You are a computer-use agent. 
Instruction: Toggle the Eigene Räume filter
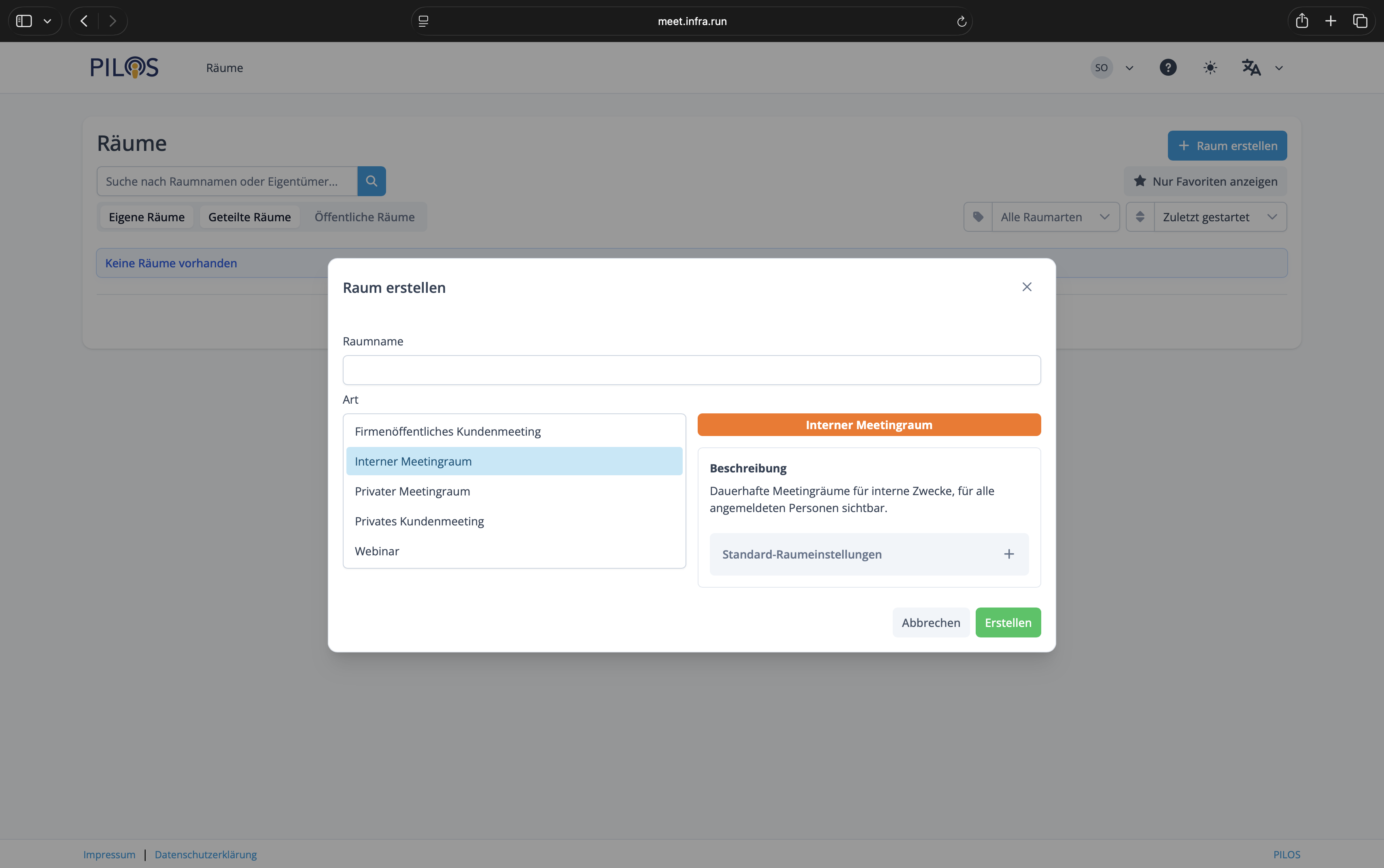(146, 217)
